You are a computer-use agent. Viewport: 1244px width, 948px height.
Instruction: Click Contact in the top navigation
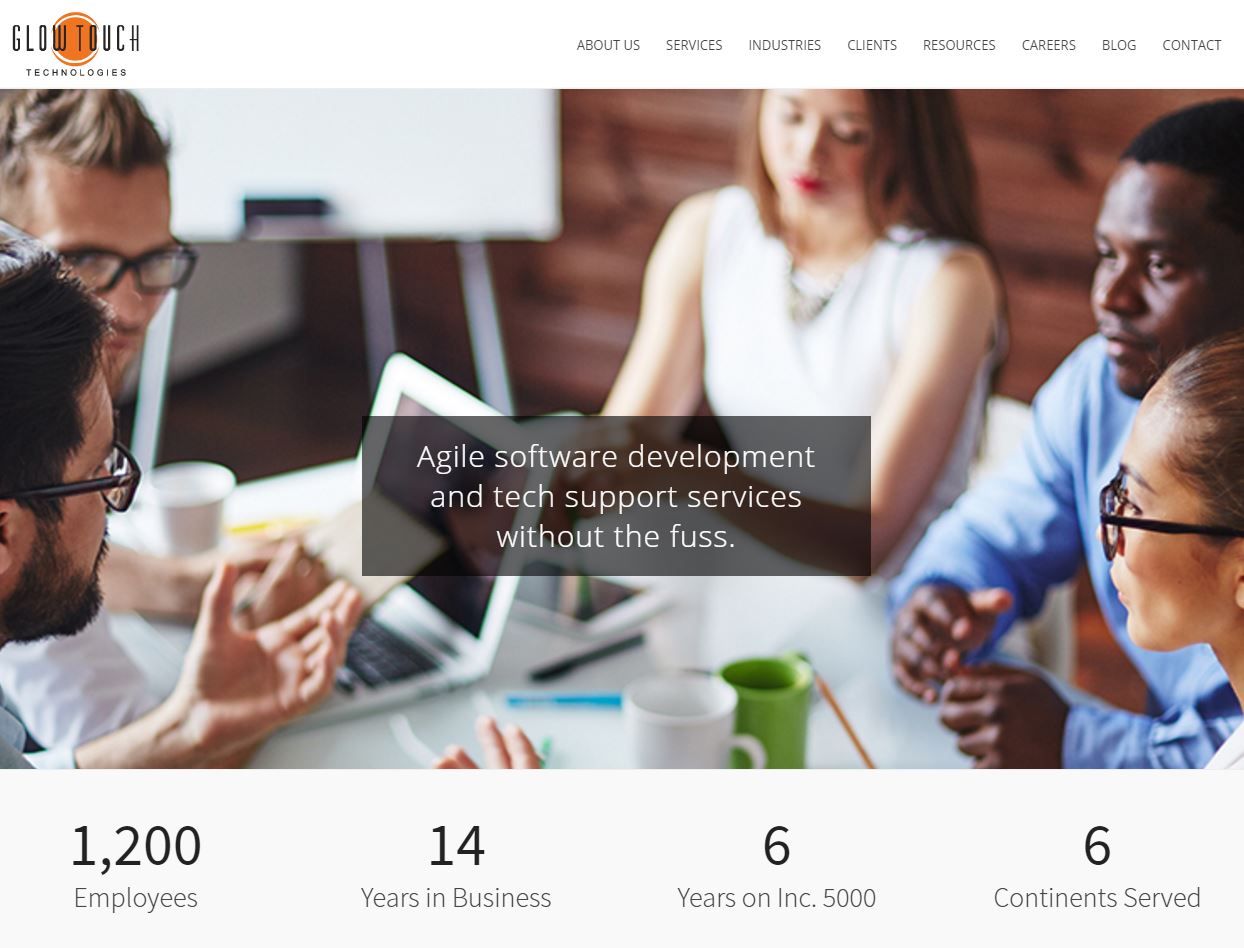(x=1192, y=45)
